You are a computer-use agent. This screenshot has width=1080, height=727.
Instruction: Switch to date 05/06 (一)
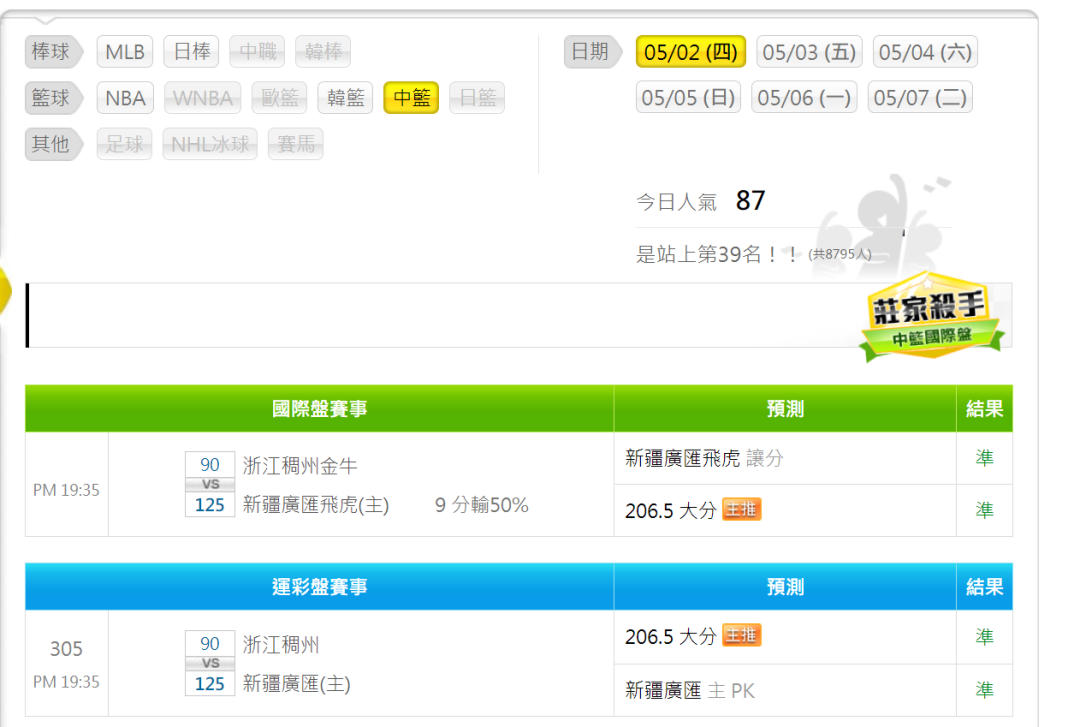[x=804, y=97]
